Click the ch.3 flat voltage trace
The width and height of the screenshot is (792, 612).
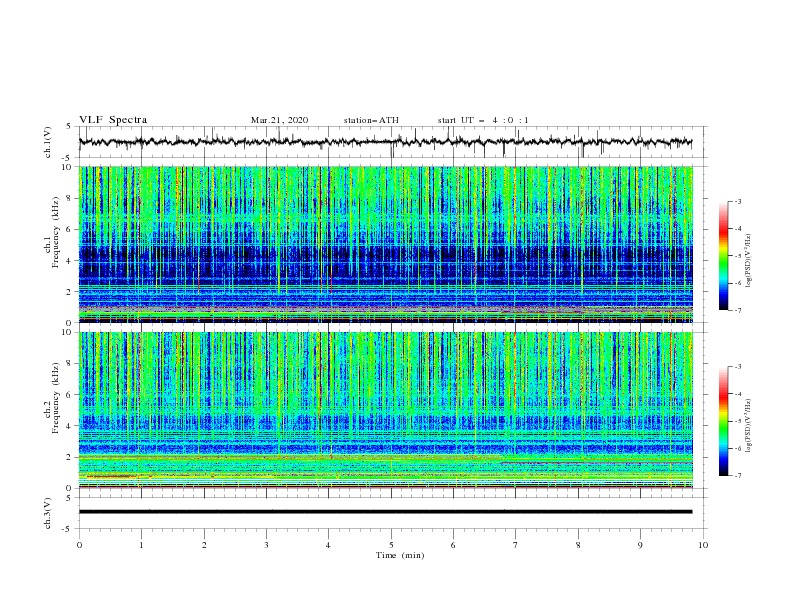(386, 512)
